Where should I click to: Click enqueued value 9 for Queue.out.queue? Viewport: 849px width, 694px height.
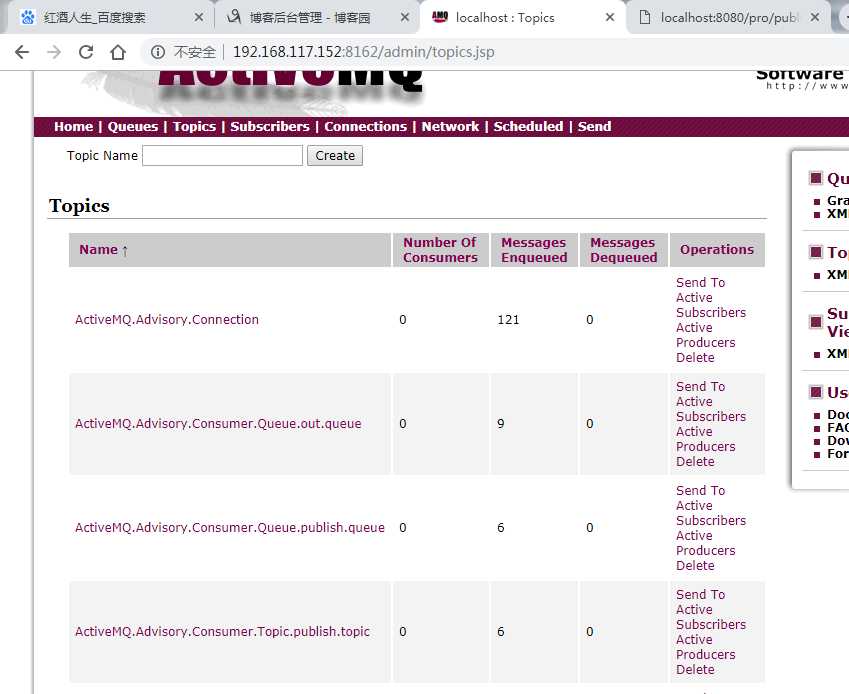point(501,424)
